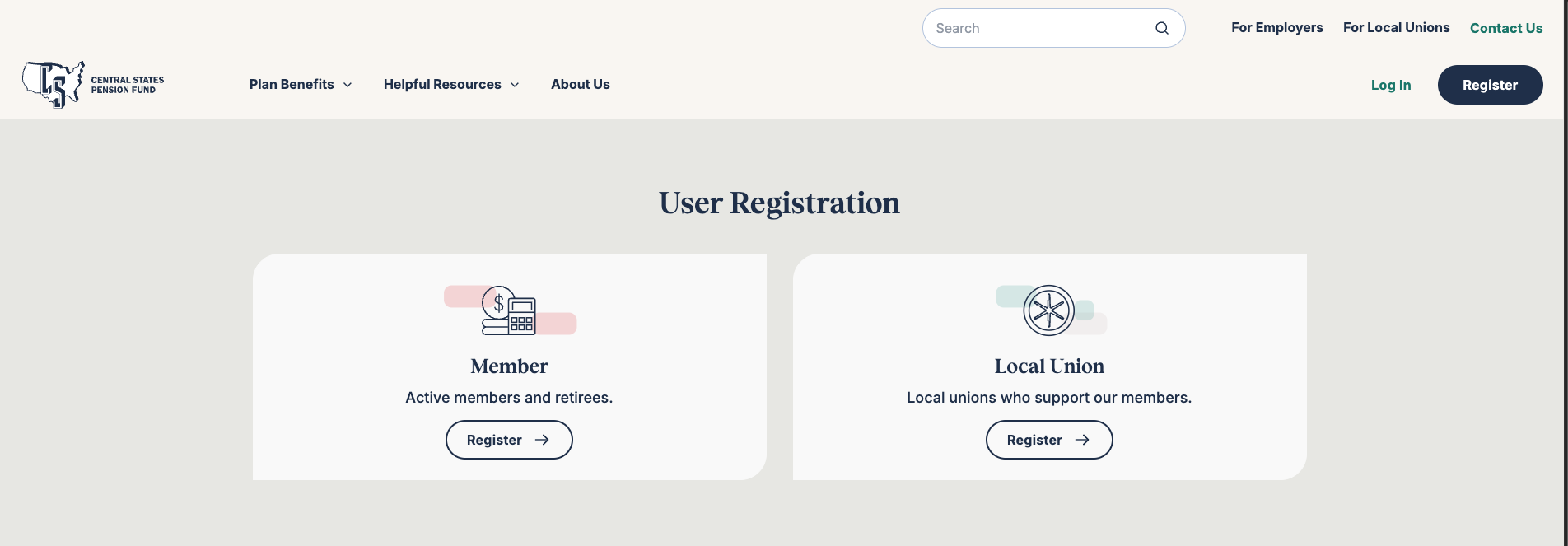Viewport: 1568px width, 546px height.
Task: Click Register under Member card
Action: point(509,440)
